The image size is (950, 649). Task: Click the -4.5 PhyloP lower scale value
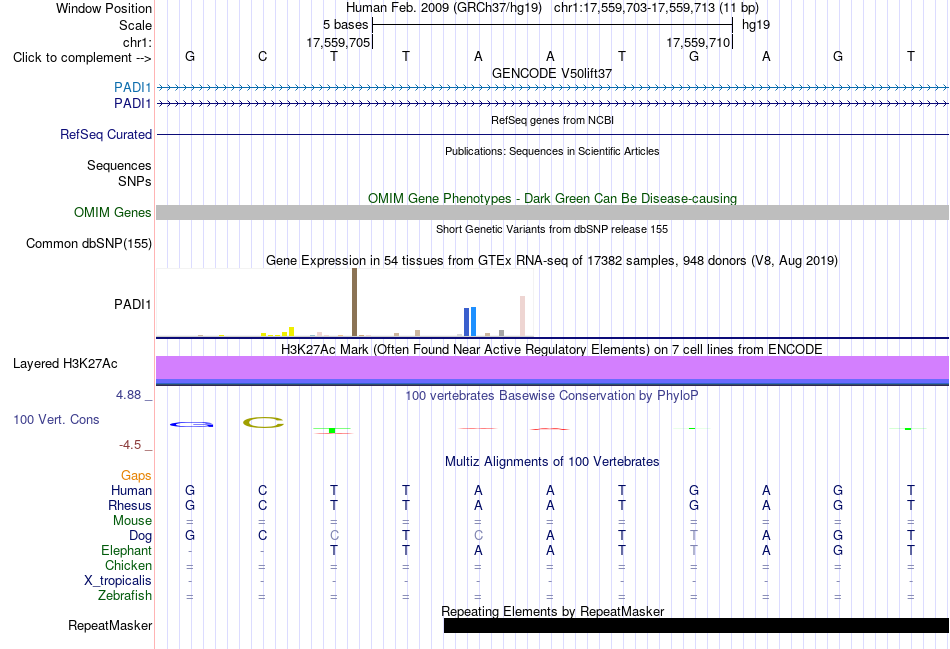coord(130,445)
